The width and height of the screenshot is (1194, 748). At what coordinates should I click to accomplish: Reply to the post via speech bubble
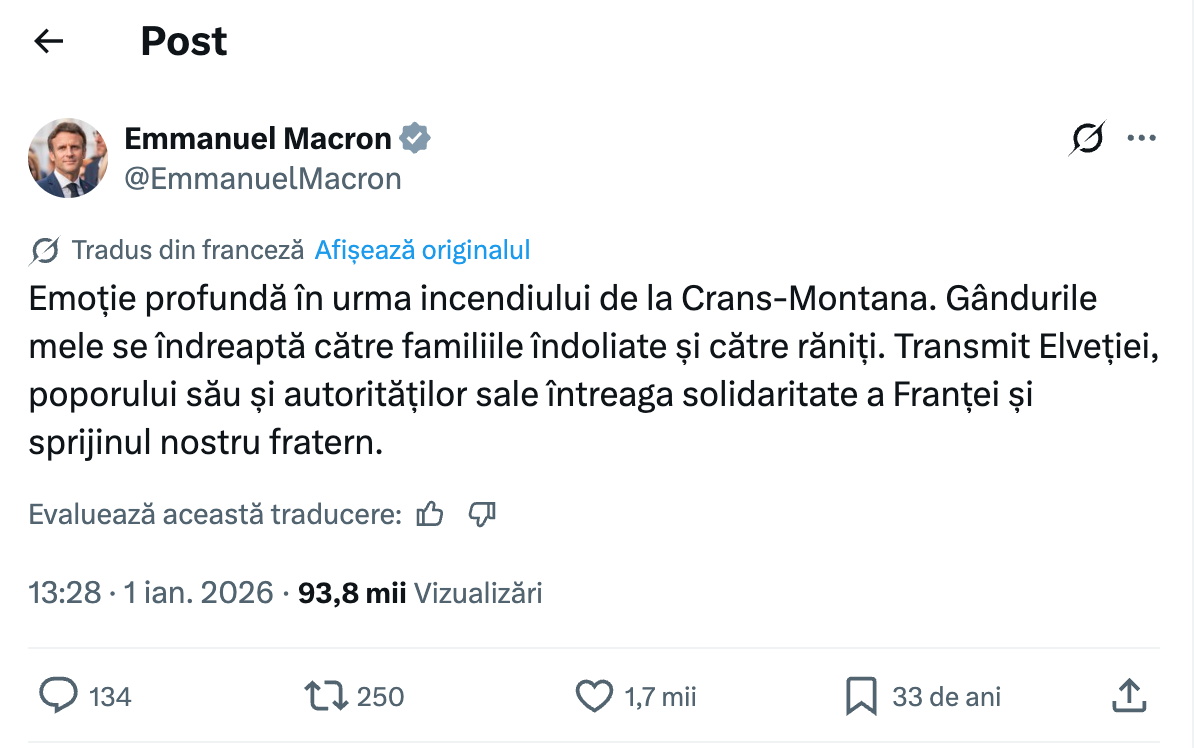pos(58,695)
